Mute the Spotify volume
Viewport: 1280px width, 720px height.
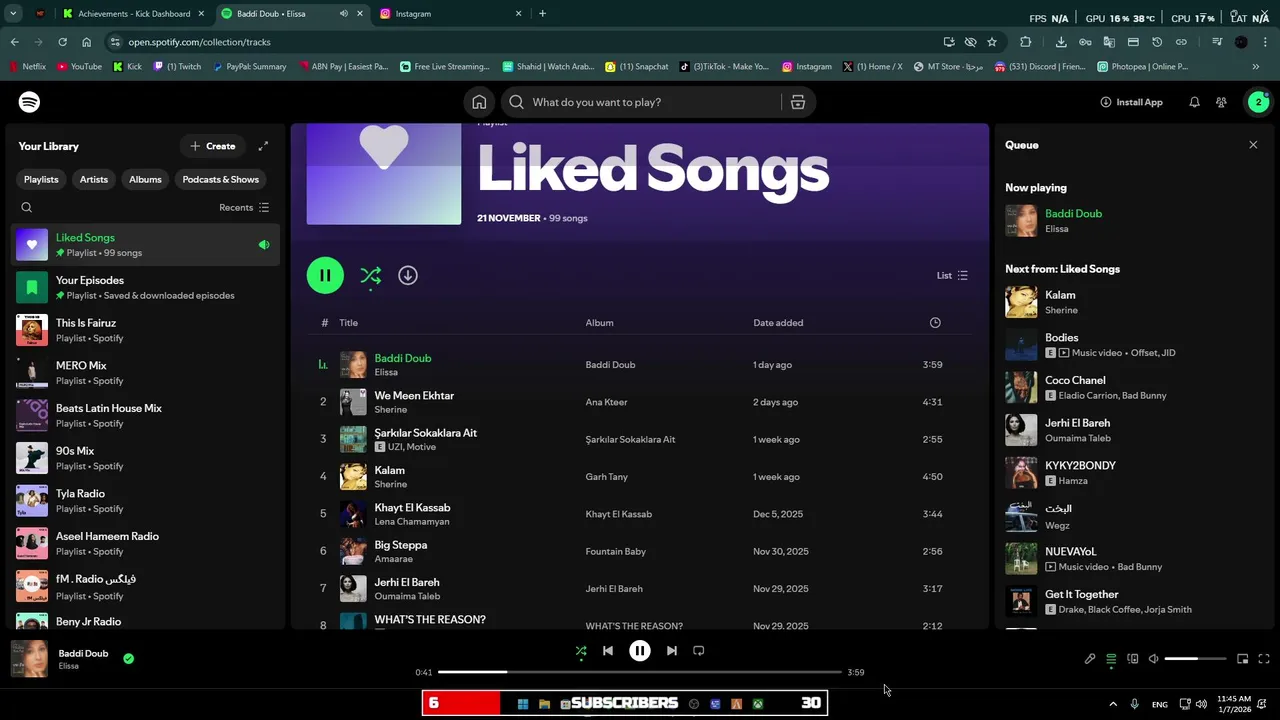1153,659
